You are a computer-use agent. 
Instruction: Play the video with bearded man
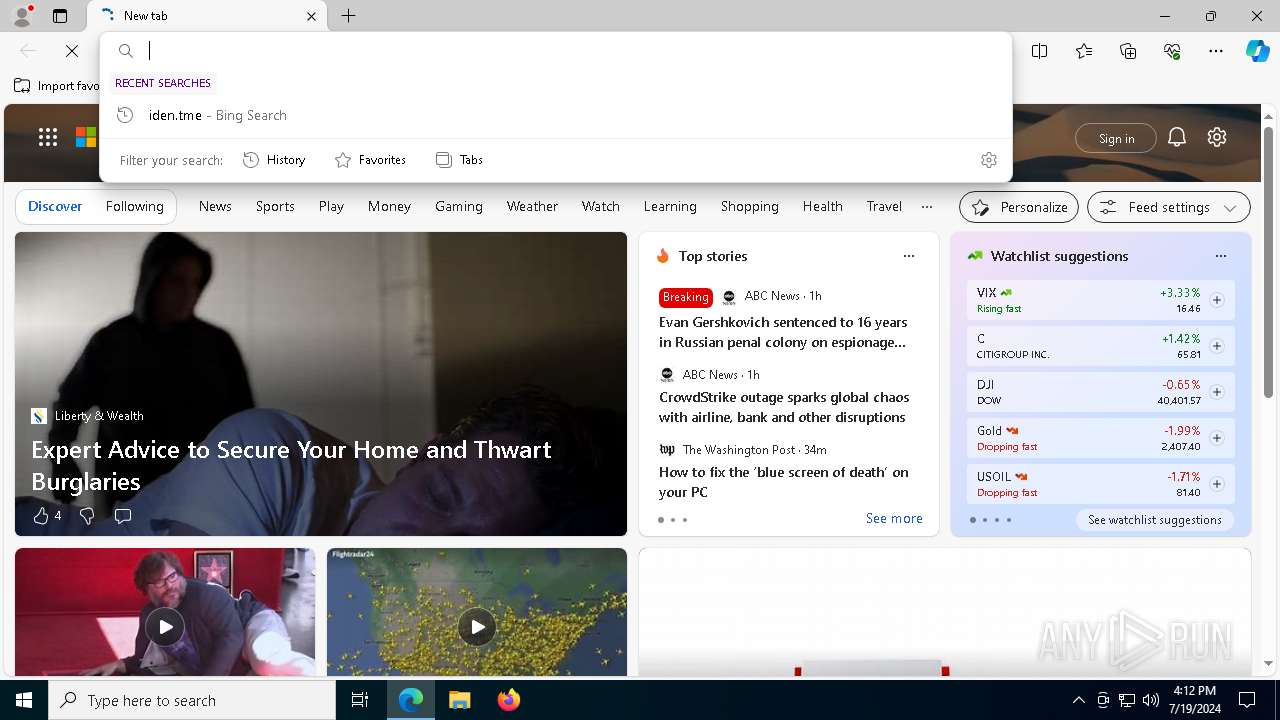pyautogui.click(x=165, y=627)
